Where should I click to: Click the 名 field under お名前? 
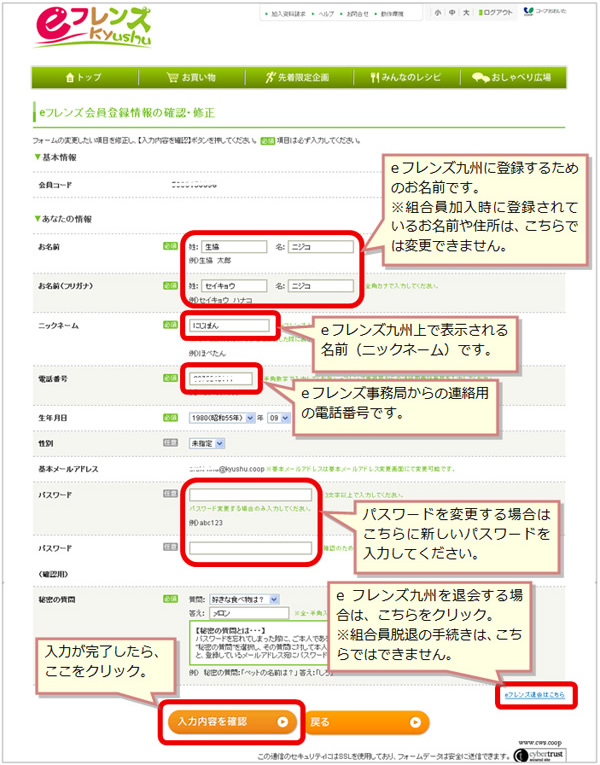click(x=320, y=247)
